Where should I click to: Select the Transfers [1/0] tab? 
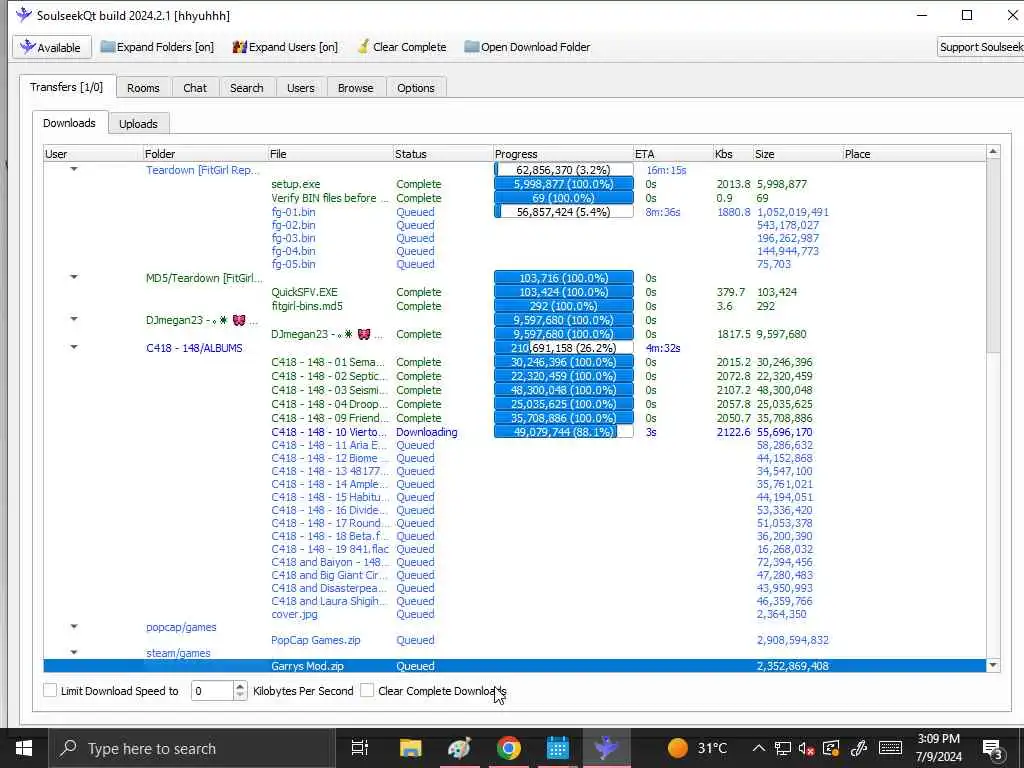tap(67, 87)
